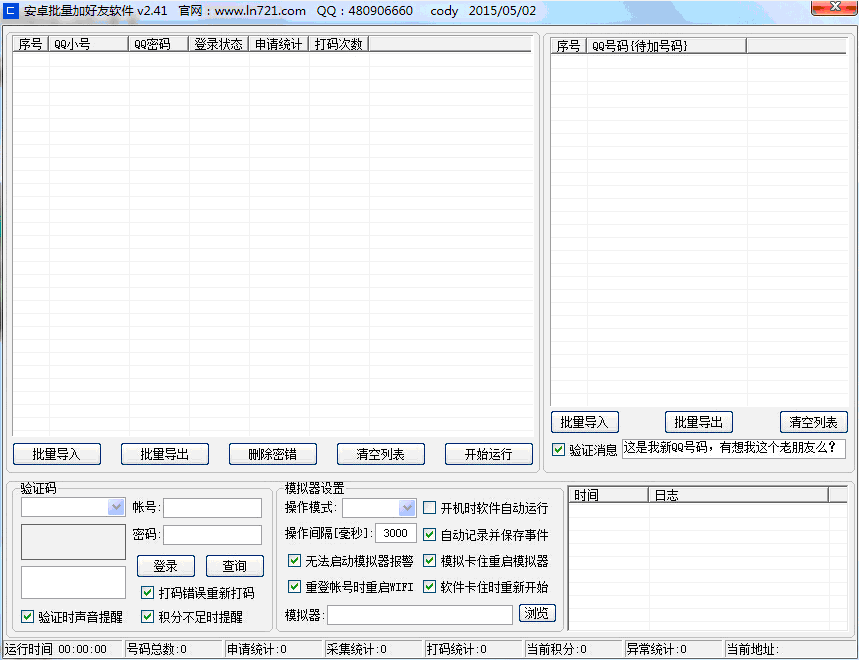Click the 验证消息 text field
The image size is (859, 660).
(x=734, y=449)
